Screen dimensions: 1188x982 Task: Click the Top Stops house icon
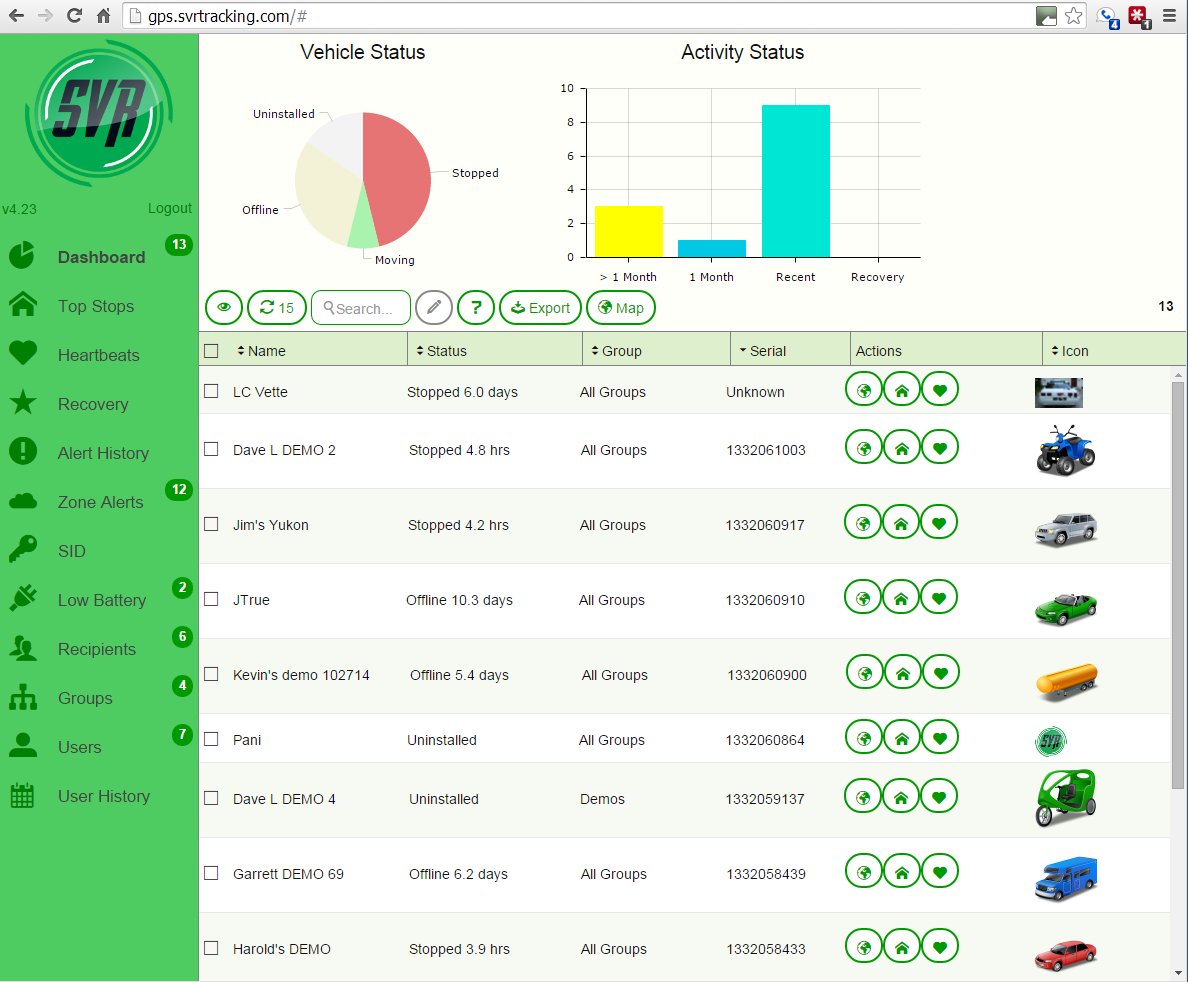23,305
